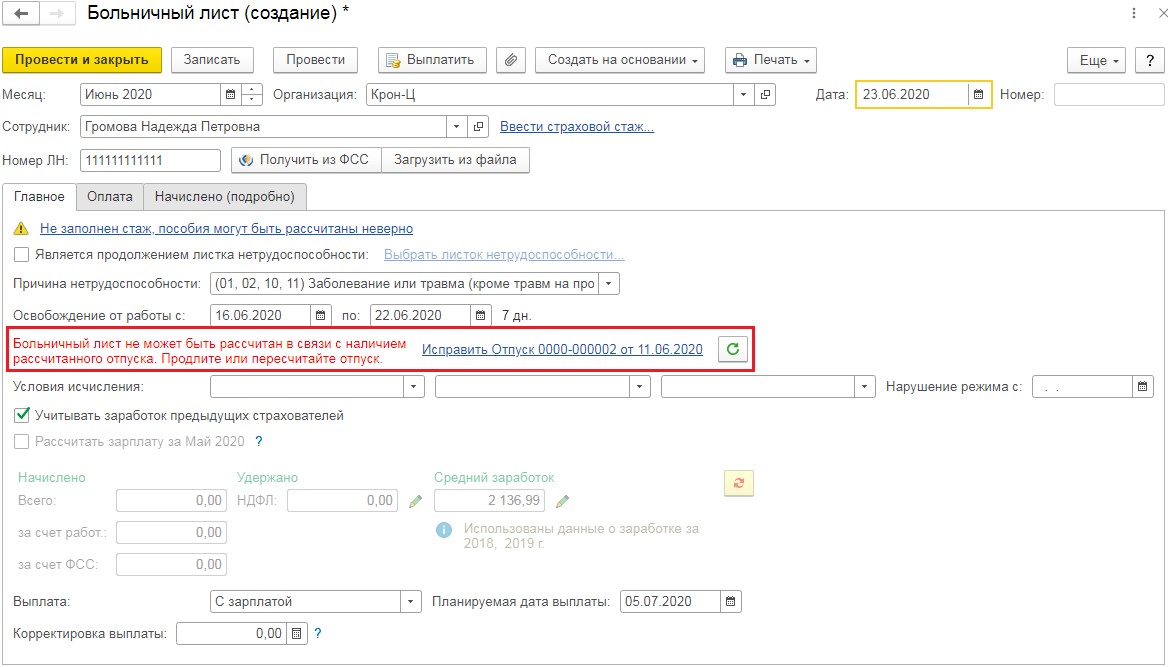This screenshot has width=1168, height=667.
Task: Click the pencil icon next to НДФЛ
Action: point(416,501)
